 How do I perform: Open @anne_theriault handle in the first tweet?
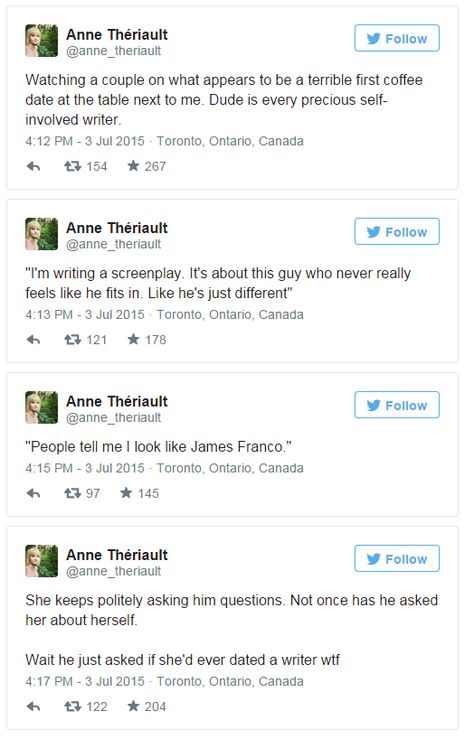tap(114, 51)
